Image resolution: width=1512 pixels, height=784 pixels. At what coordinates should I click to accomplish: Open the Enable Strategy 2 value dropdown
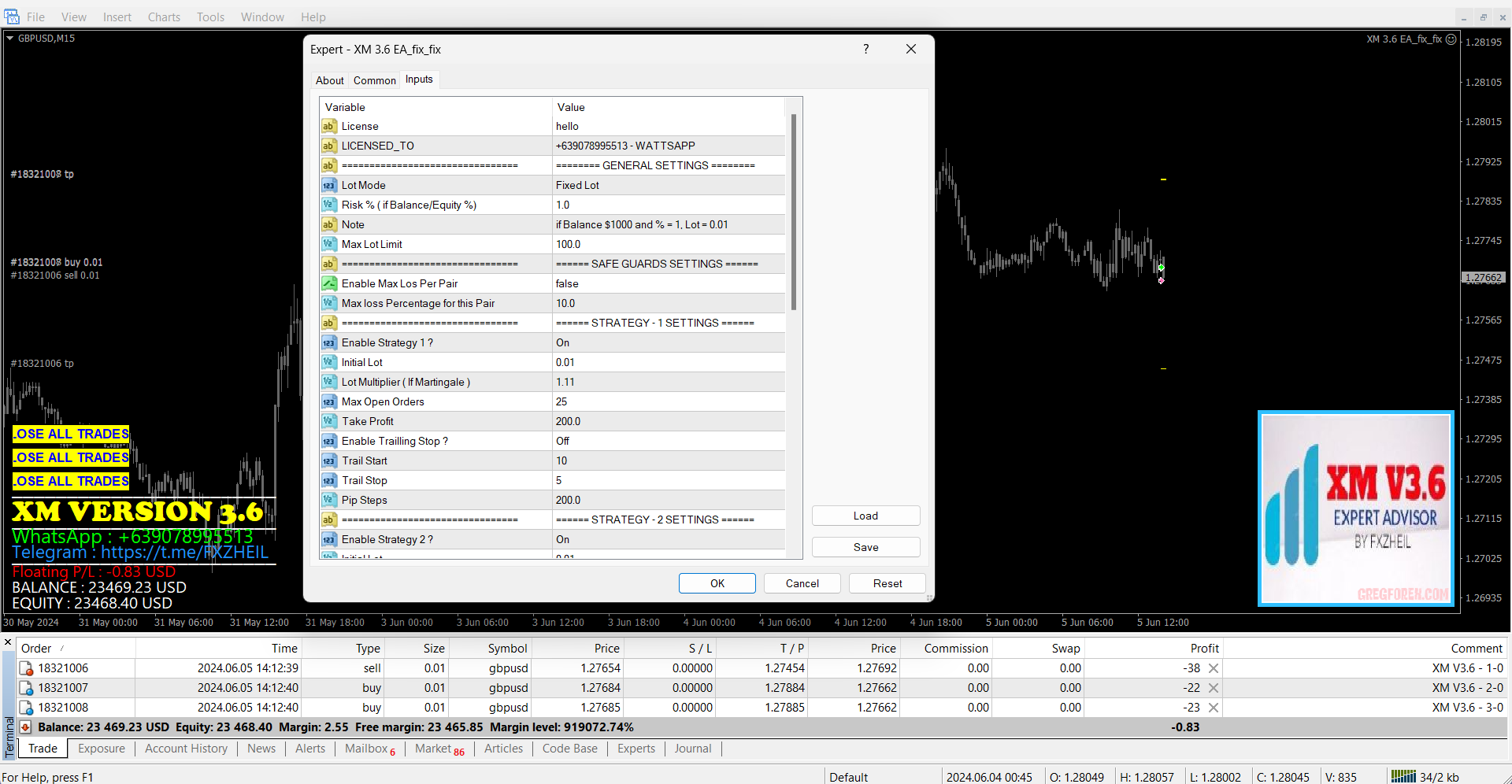pos(668,539)
